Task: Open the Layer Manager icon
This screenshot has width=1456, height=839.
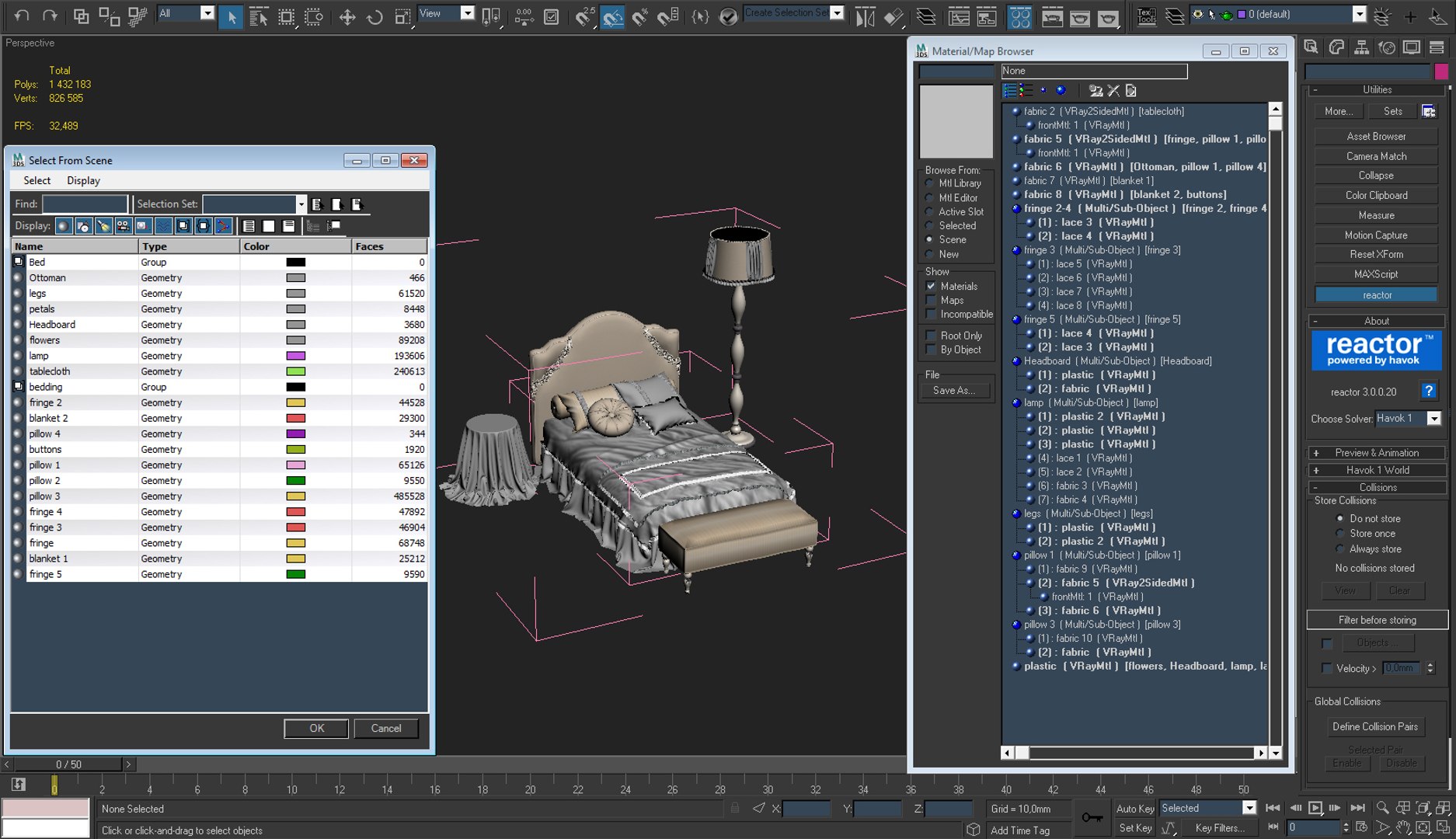Action: coord(925,16)
